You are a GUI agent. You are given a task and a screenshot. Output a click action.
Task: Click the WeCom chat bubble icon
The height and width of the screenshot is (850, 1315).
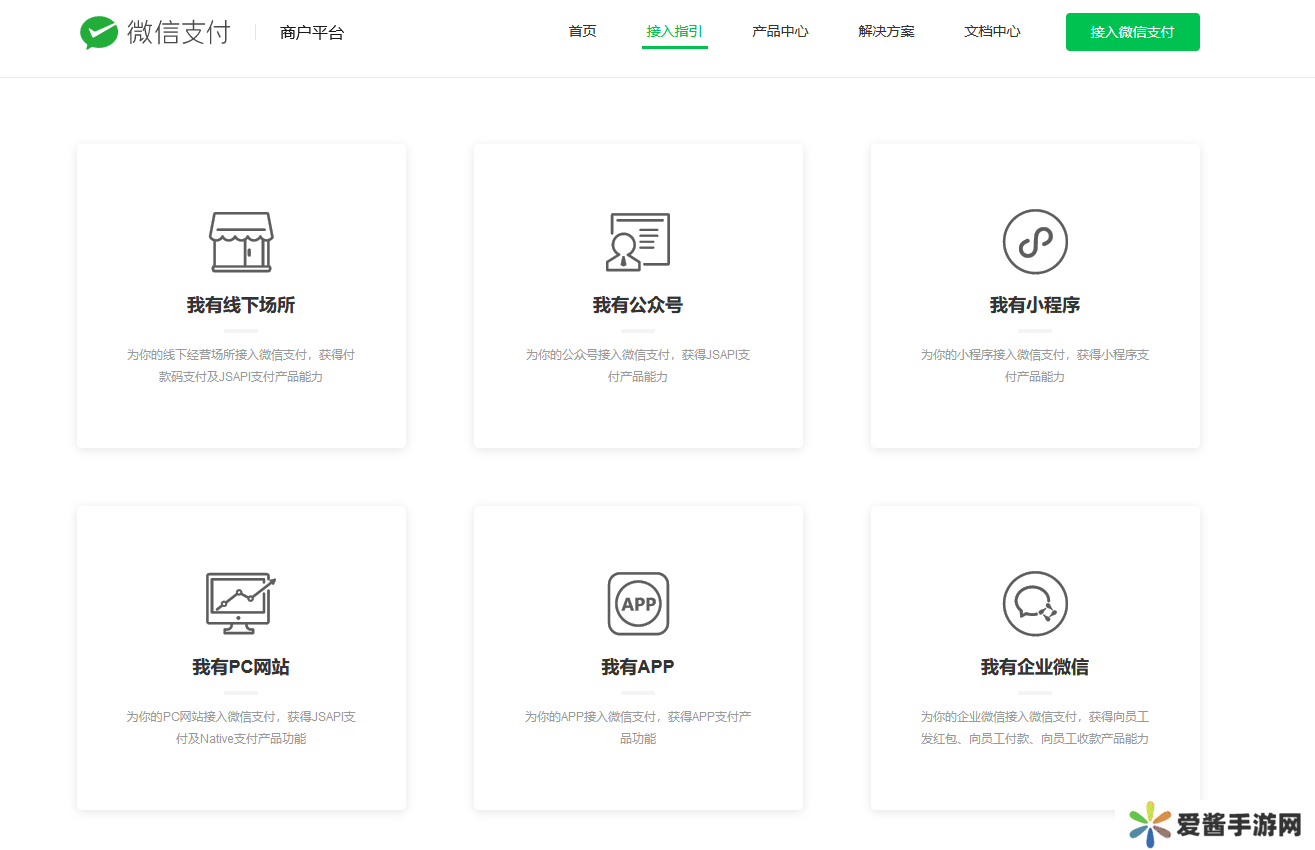coord(1035,604)
